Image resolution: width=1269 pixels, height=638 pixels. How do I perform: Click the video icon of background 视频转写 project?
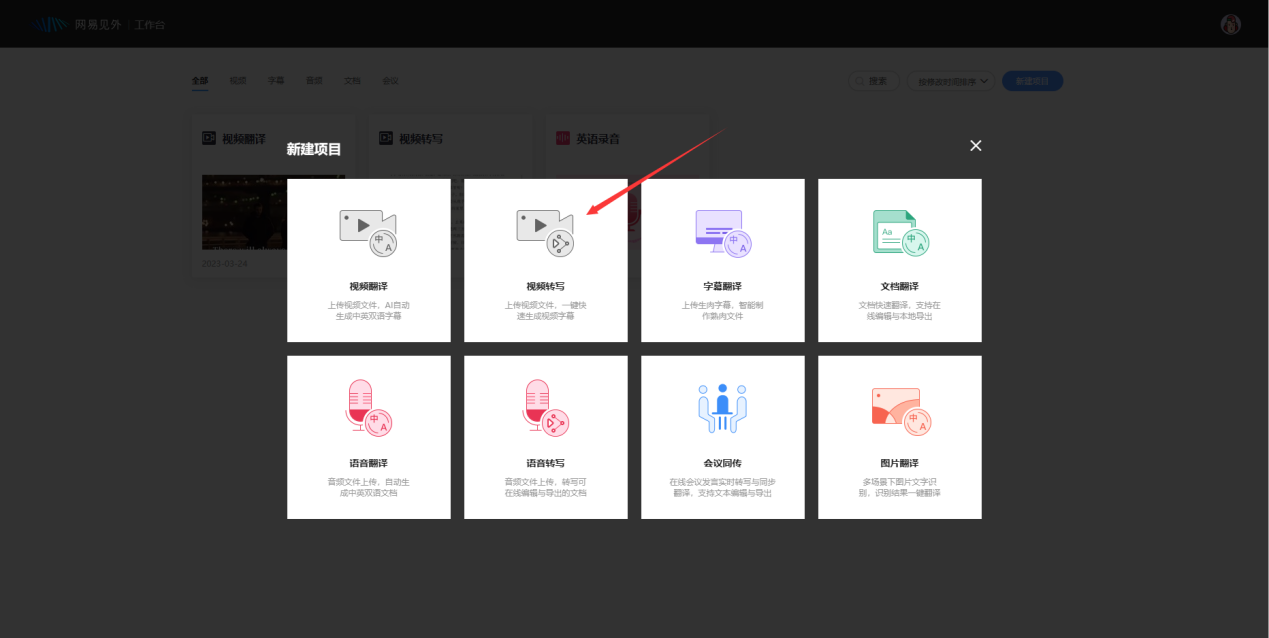pyautogui.click(x=386, y=138)
